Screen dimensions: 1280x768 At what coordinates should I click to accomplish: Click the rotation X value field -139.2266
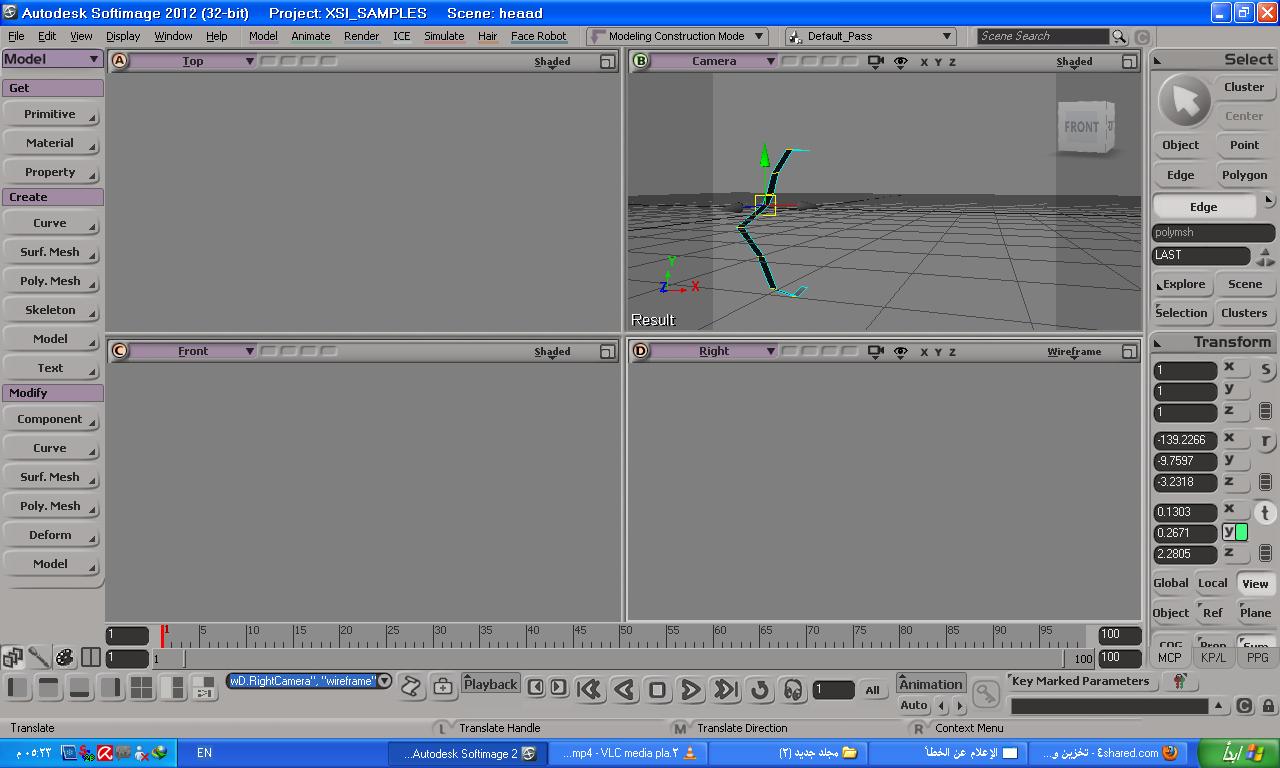[x=1185, y=440]
